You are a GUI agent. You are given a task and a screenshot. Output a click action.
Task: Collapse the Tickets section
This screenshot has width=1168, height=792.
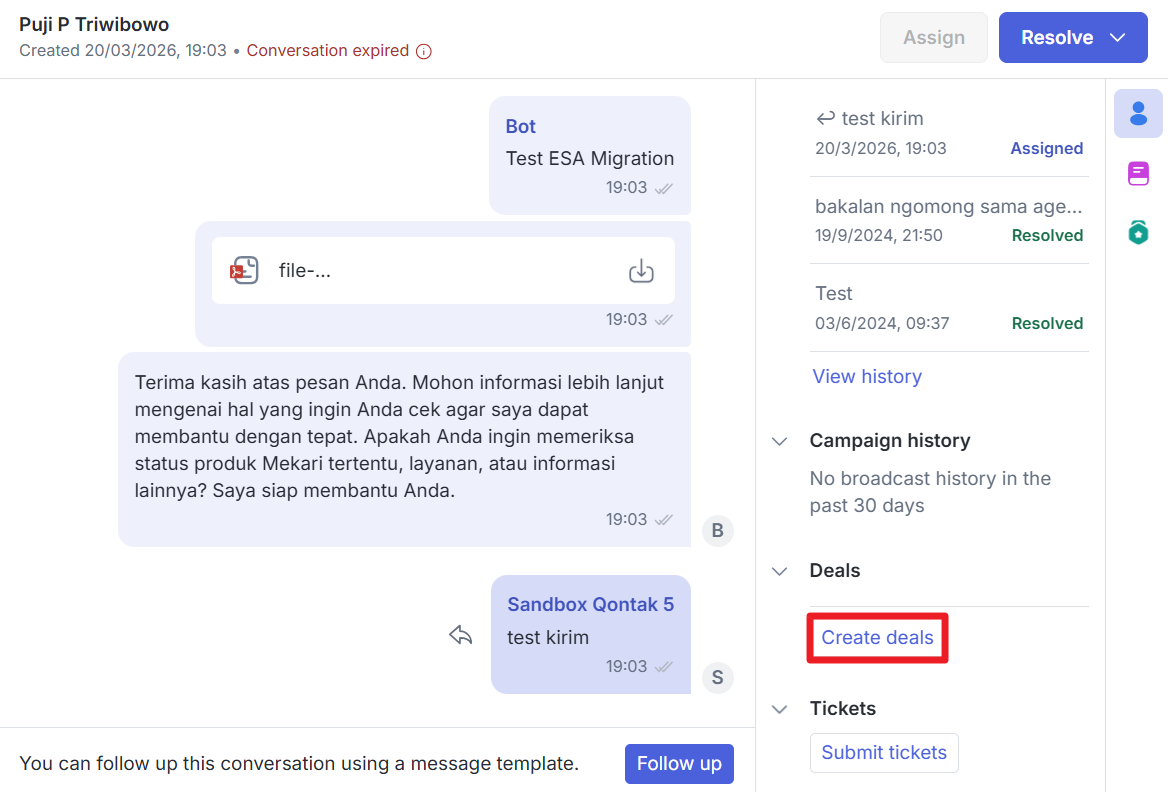pyautogui.click(x=780, y=709)
